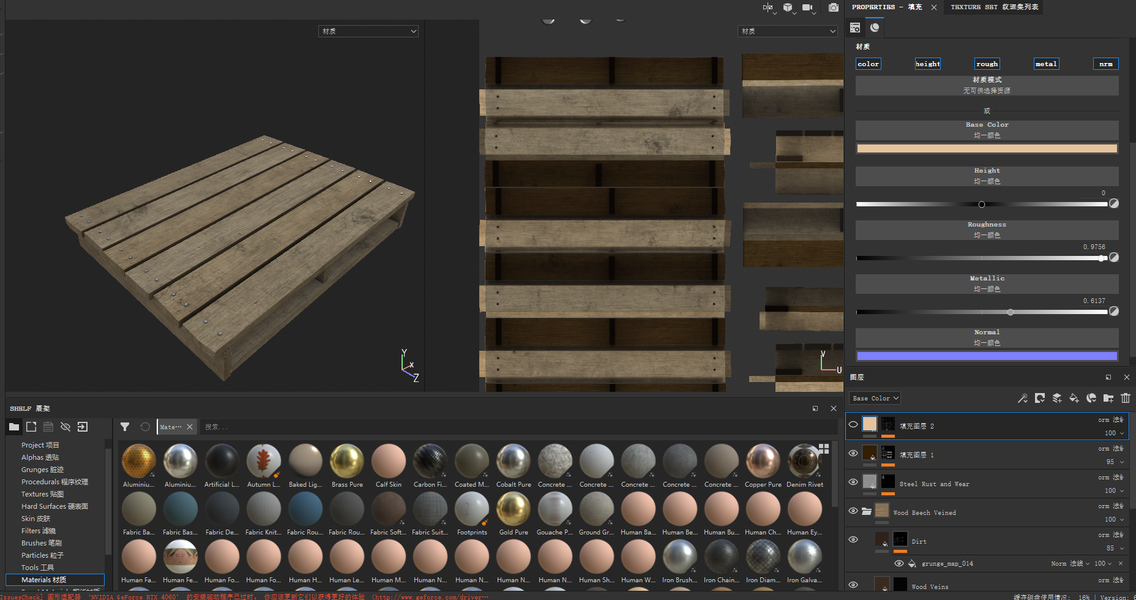Open the 3D viewport 材质 display dropdown
The image size is (1136, 600).
coord(368,31)
